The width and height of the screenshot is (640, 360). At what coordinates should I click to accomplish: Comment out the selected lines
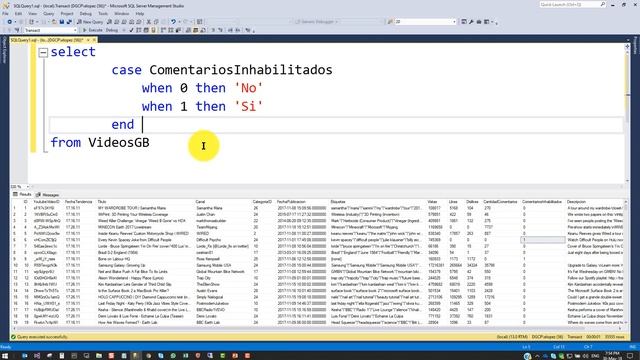pos(213,30)
